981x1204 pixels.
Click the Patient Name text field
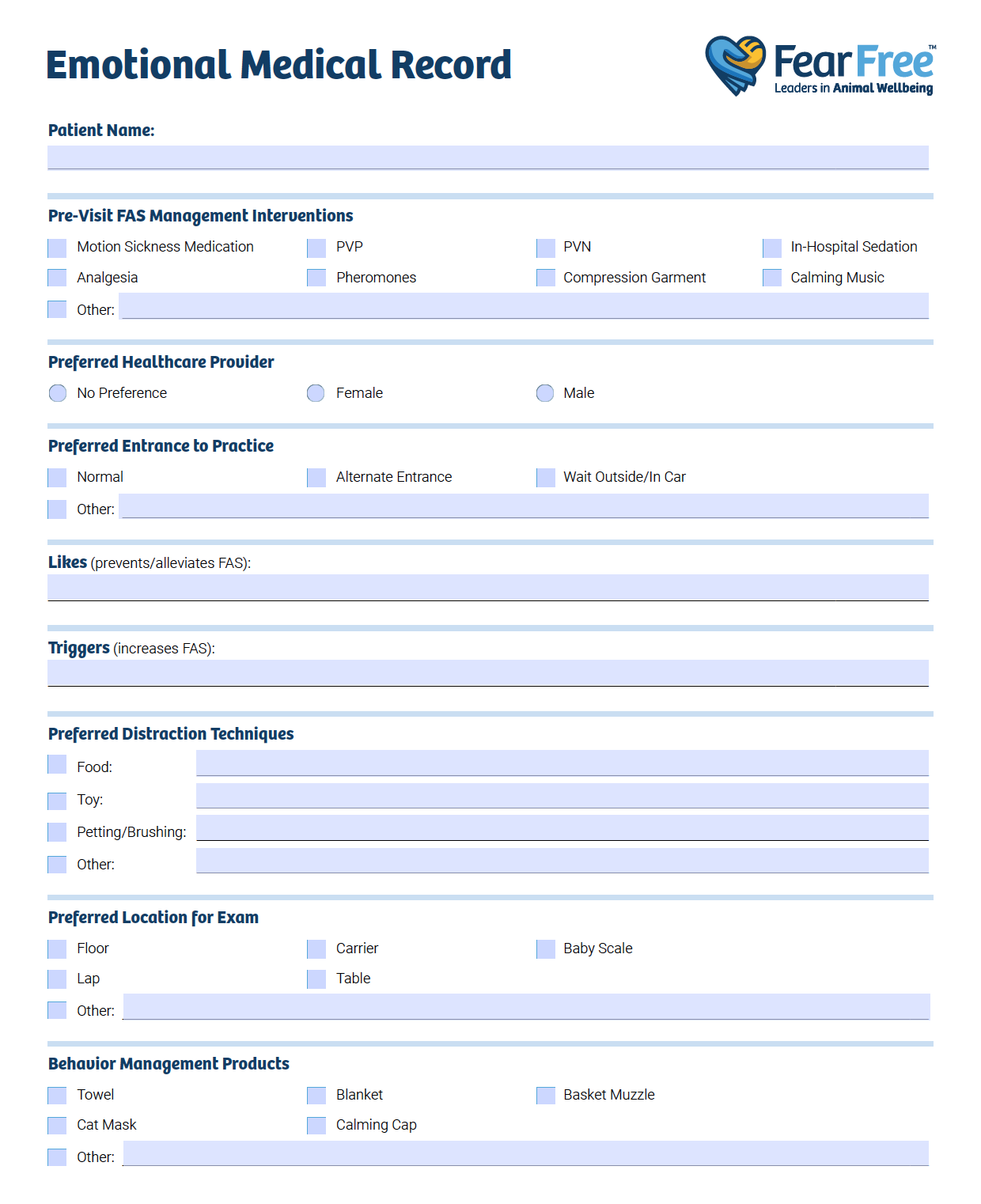[x=487, y=157]
